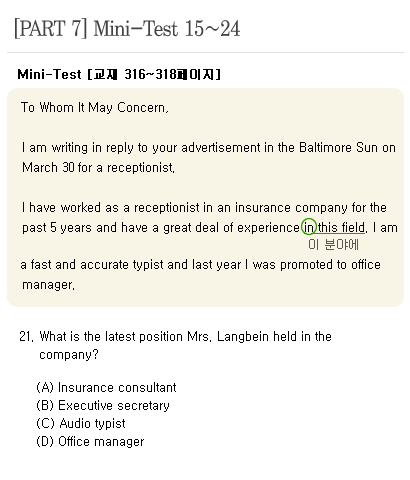Viewport: 410px width, 480px height.
Task: Click "March 30" in the letter
Action: coord(48,167)
